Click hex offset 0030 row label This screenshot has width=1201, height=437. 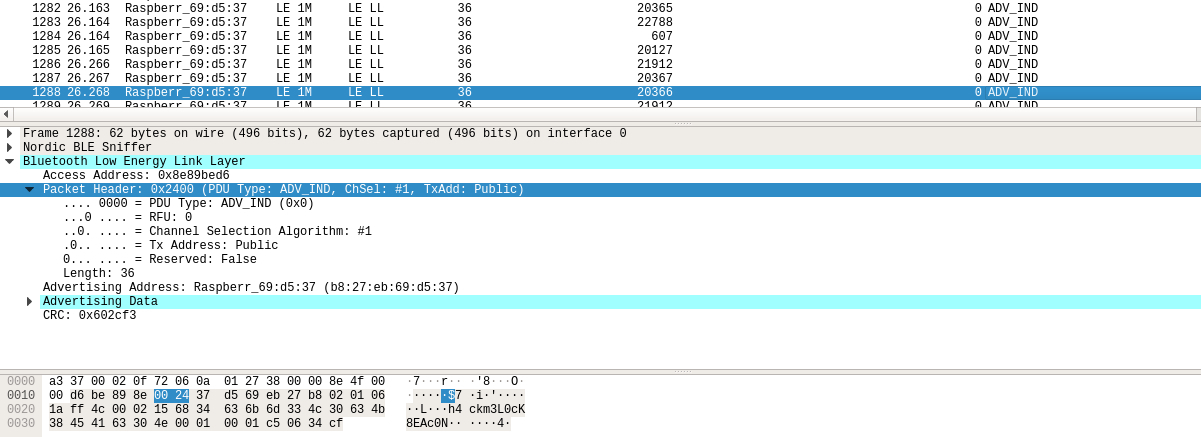(x=21, y=424)
